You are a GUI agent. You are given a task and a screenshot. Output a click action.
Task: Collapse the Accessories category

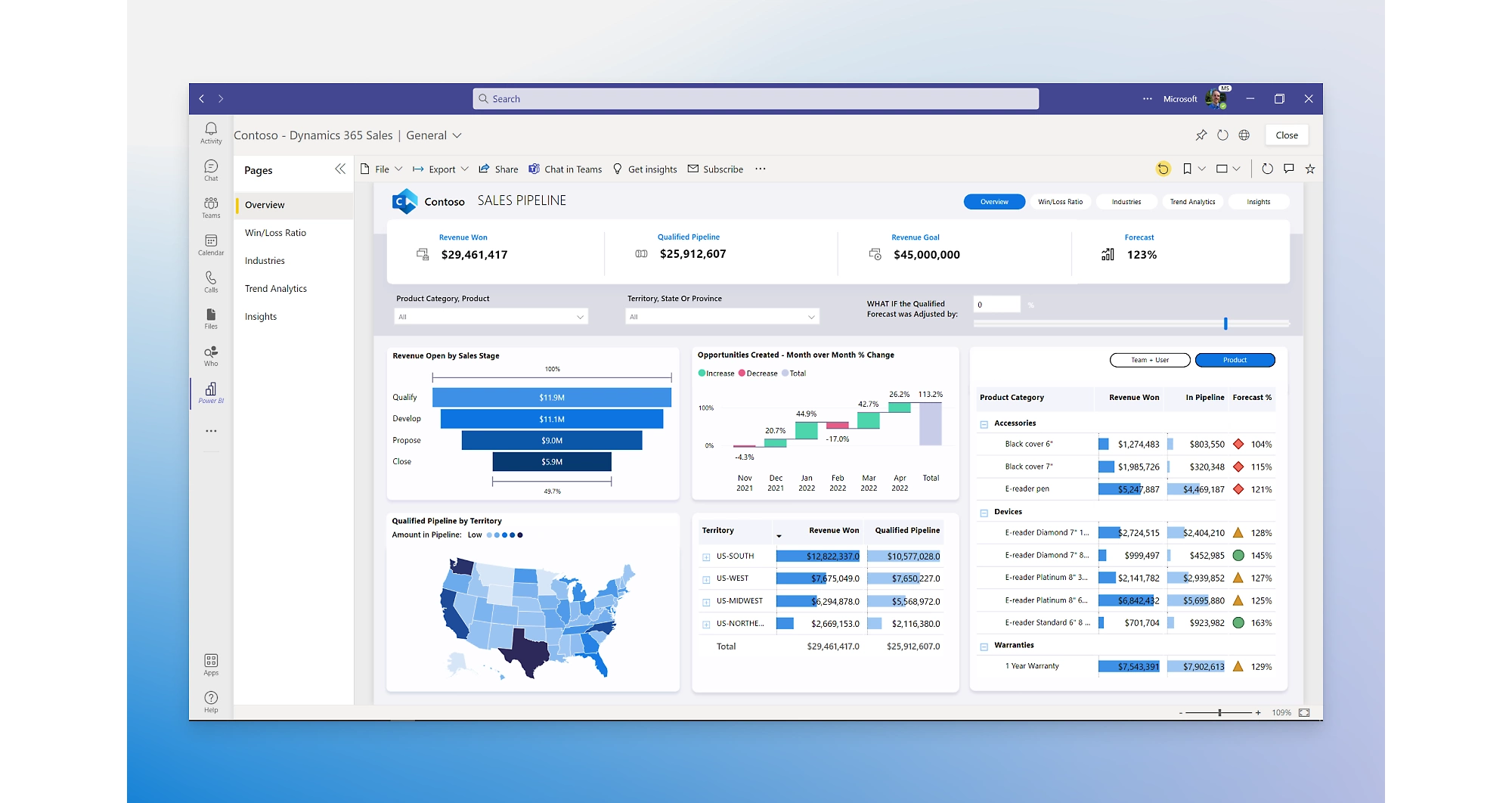point(984,424)
